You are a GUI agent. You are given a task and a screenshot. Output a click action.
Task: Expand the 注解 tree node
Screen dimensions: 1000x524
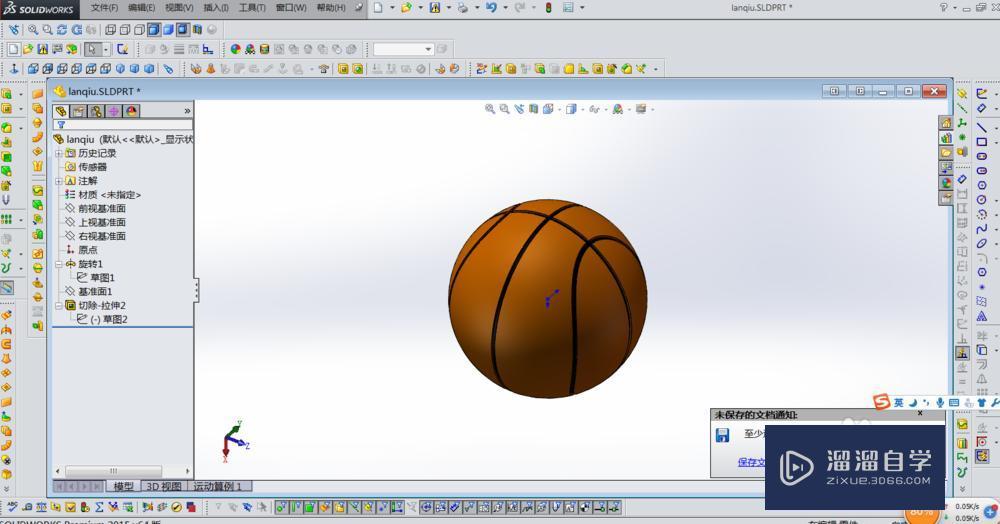click(x=59, y=181)
